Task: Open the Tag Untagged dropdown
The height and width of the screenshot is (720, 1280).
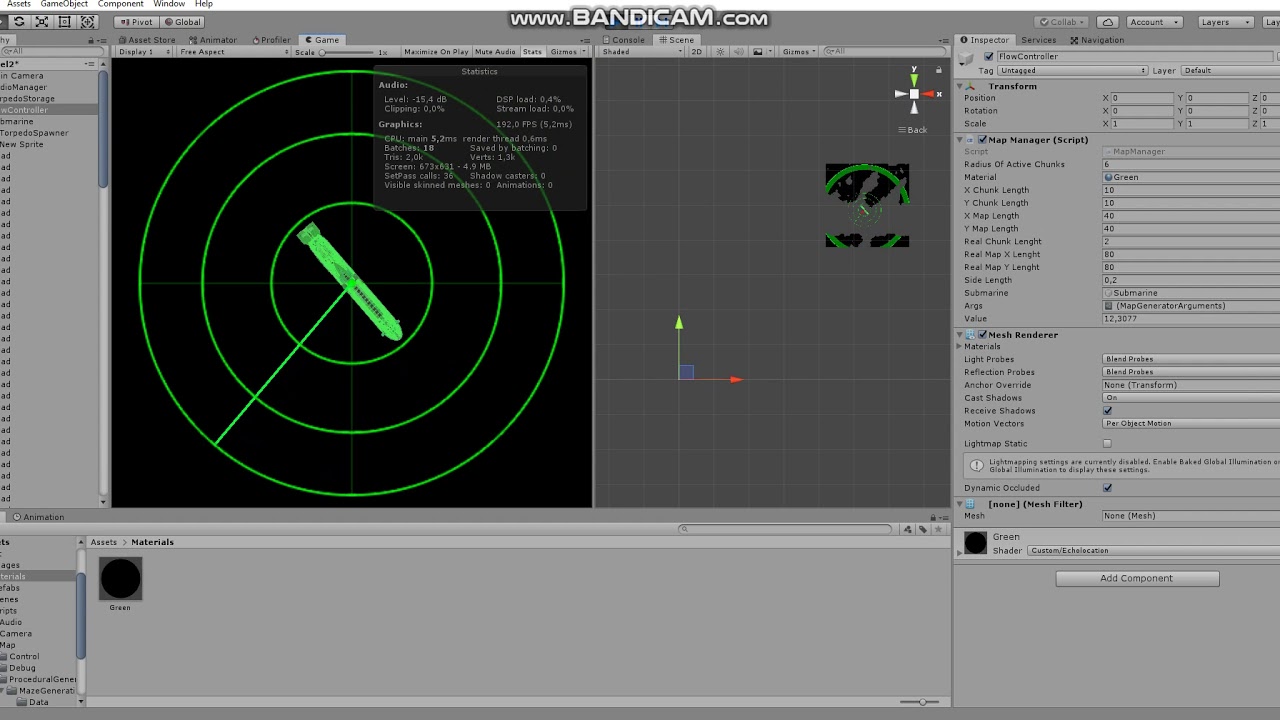Action: click(x=1072, y=71)
